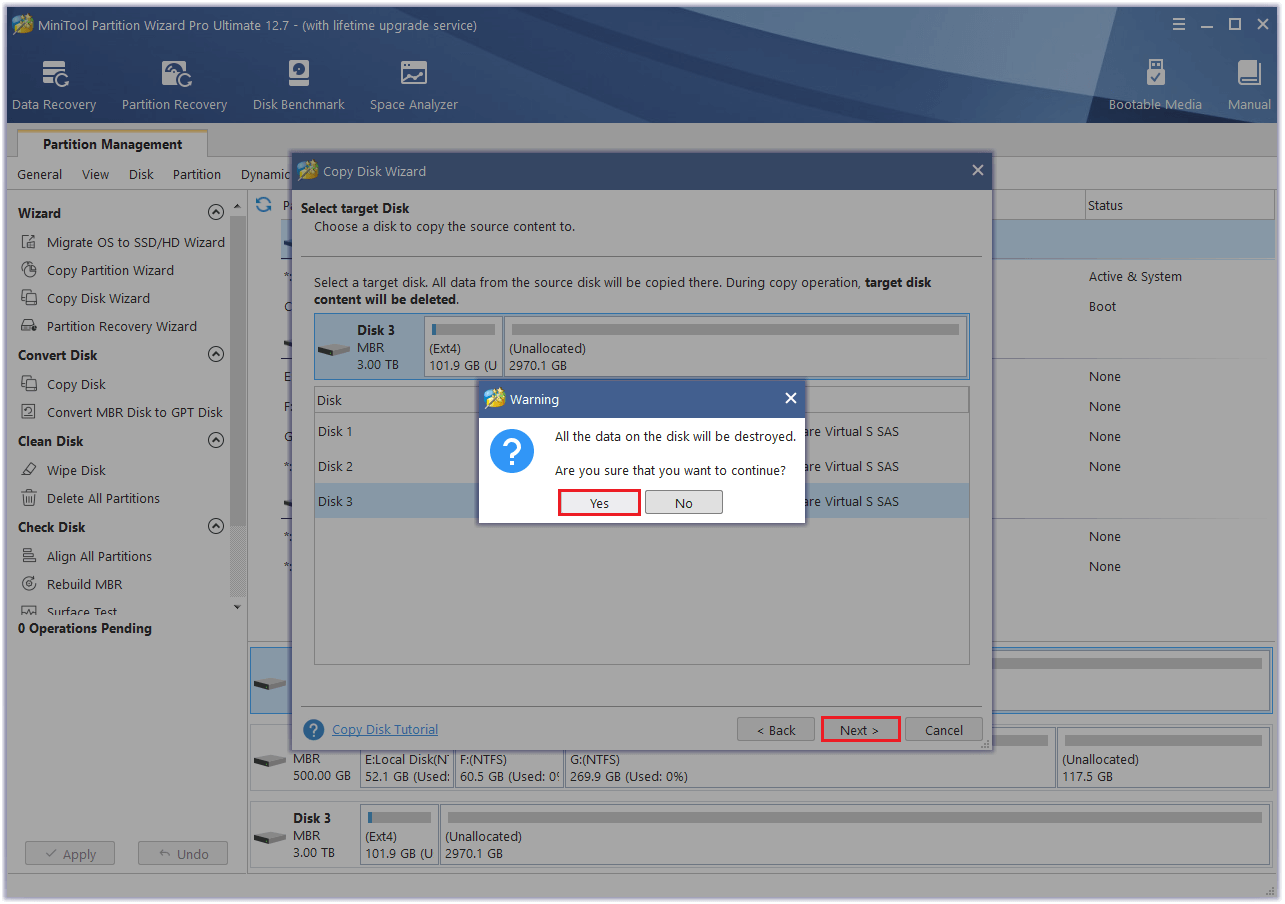The width and height of the screenshot is (1285, 904).
Task: Click the Wipe Disk icon
Action: click(29, 470)
